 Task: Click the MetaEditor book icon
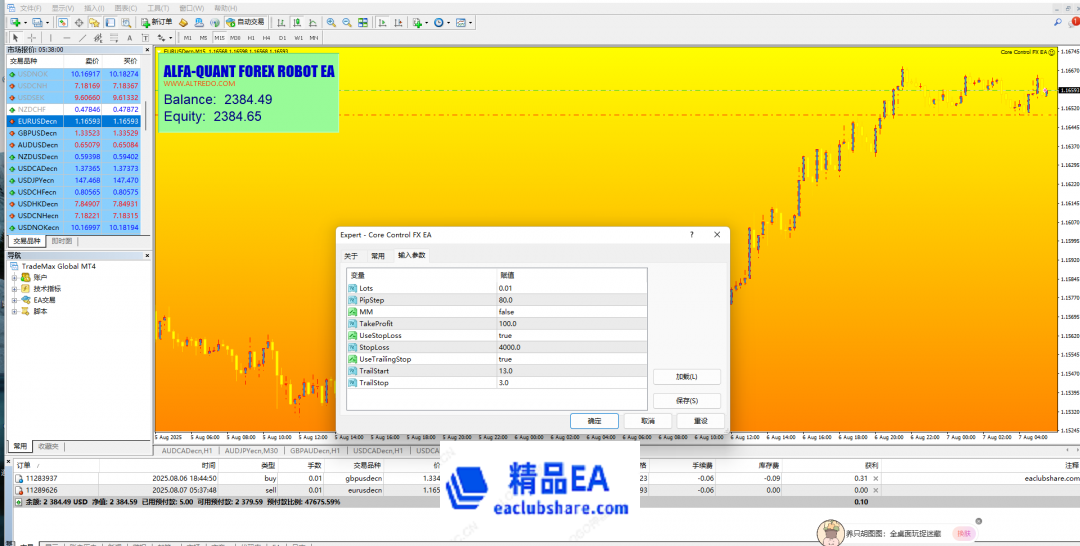(x=183, y=22)
